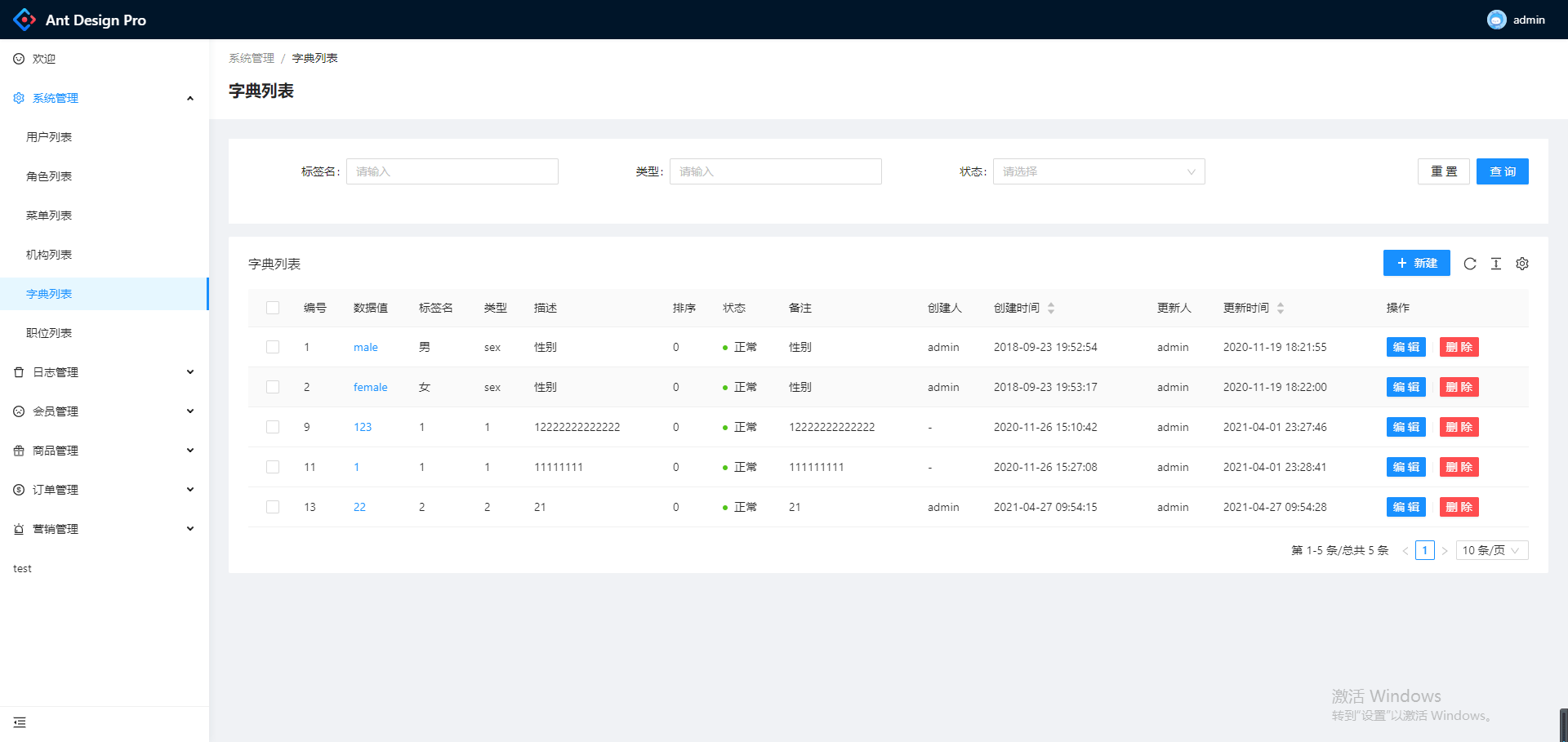The height and width of the screenshot is (742, 1568).
Task: Click 系统管理 in the breadcrumb
Action: [x=252, y=58]
